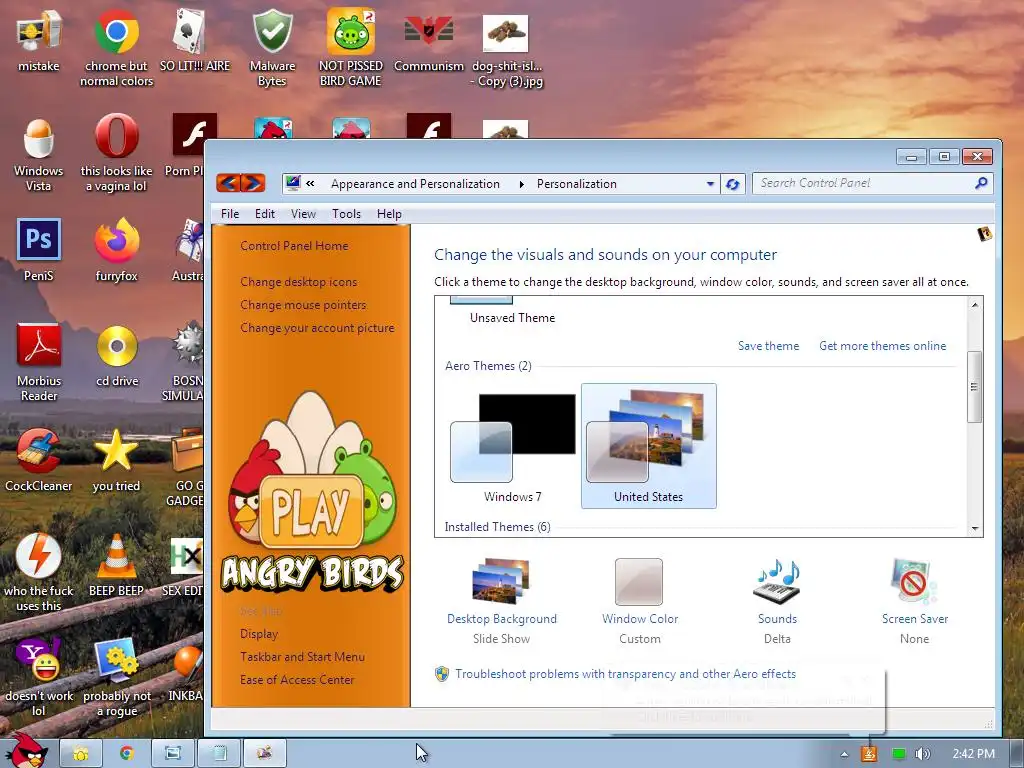Open 'chrome but normal colors' desktop shortcut
Viewport: 1024px width, 768px height.
(116, 31)
